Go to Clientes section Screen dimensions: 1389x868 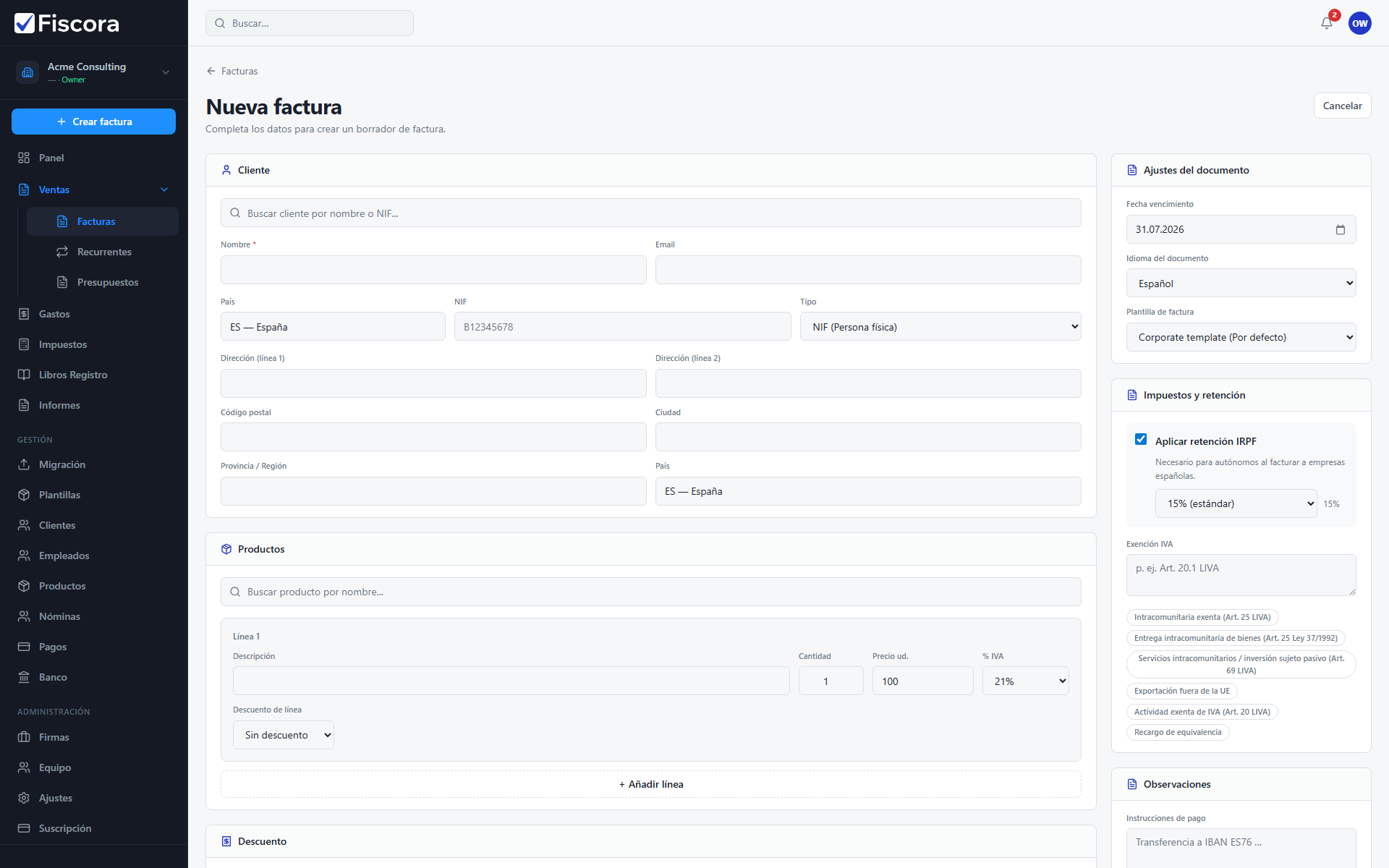point(93,525)
